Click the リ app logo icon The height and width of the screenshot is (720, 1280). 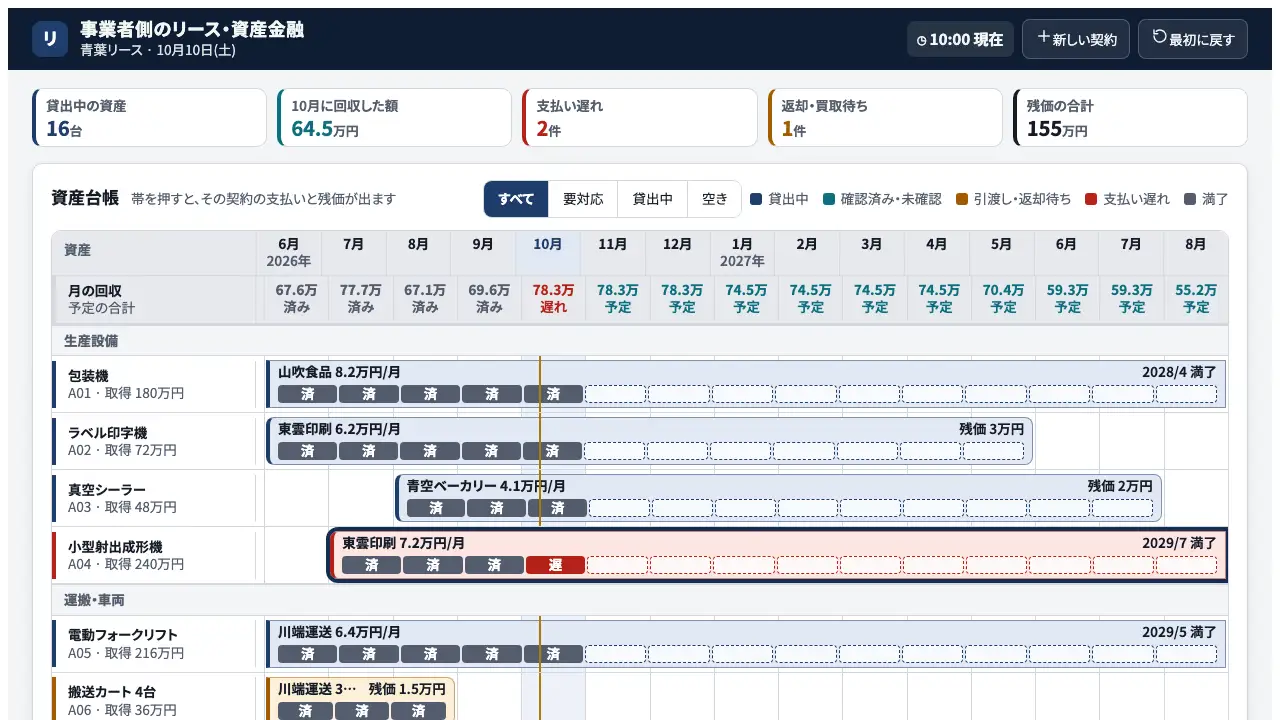point(50,39)
